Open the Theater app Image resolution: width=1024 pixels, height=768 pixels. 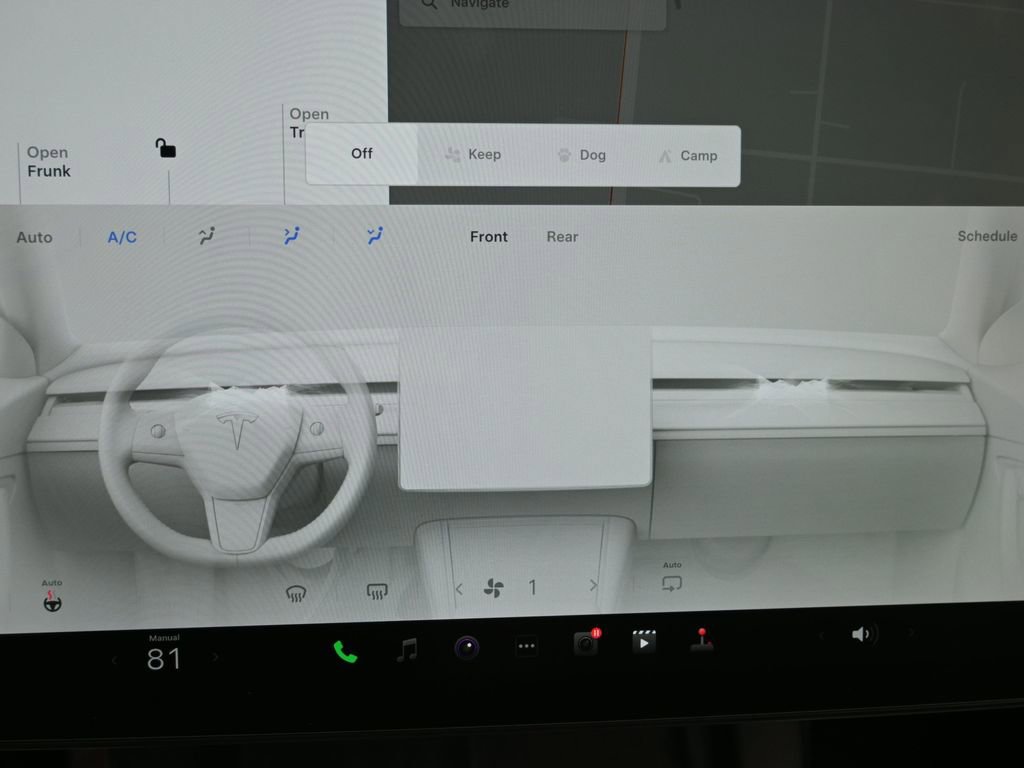coord(643,643)
